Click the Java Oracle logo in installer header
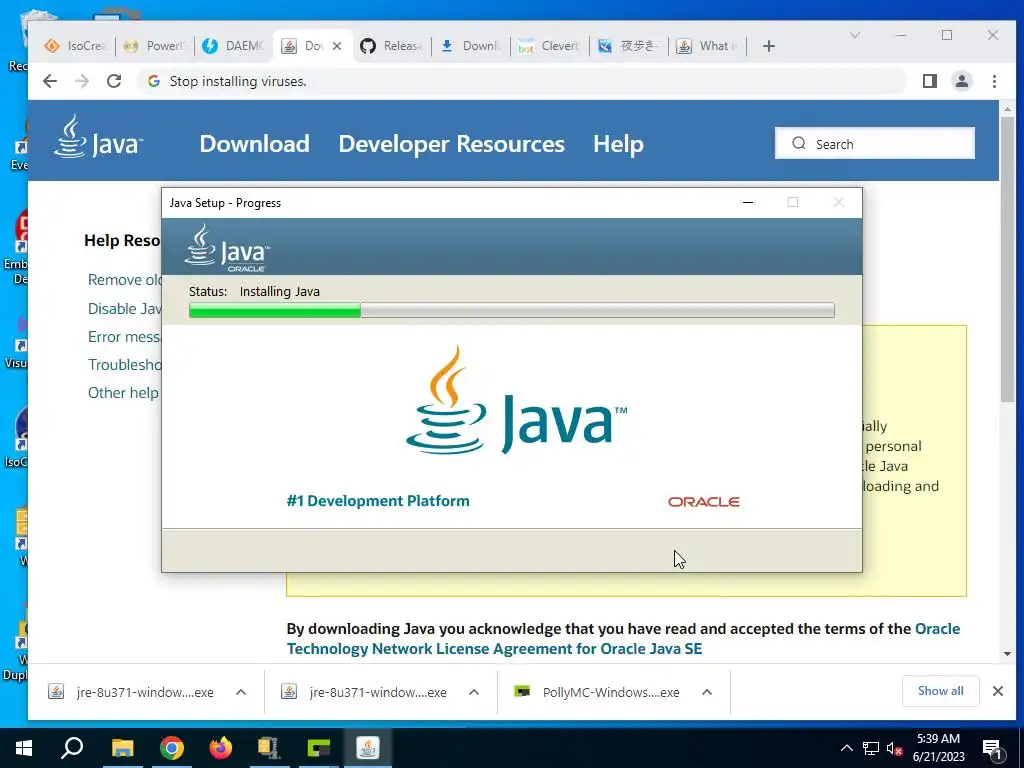 [x=227, y=248]
